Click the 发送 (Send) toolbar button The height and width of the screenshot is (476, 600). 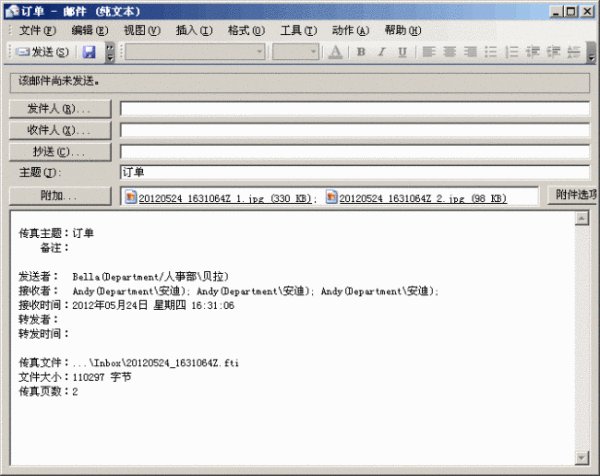(x=42, y=52)
